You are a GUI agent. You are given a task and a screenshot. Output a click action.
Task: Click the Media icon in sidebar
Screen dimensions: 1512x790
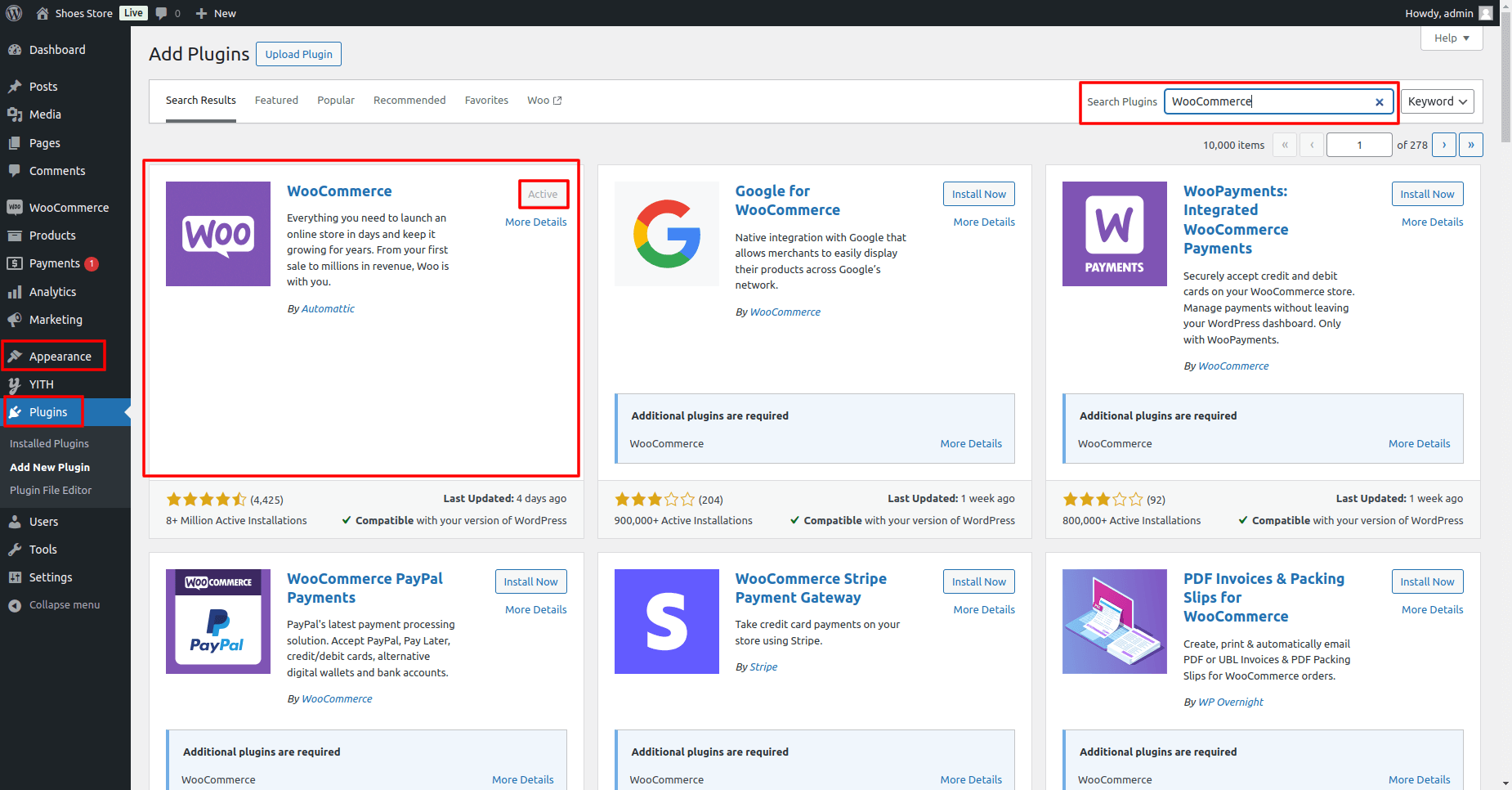15,114
